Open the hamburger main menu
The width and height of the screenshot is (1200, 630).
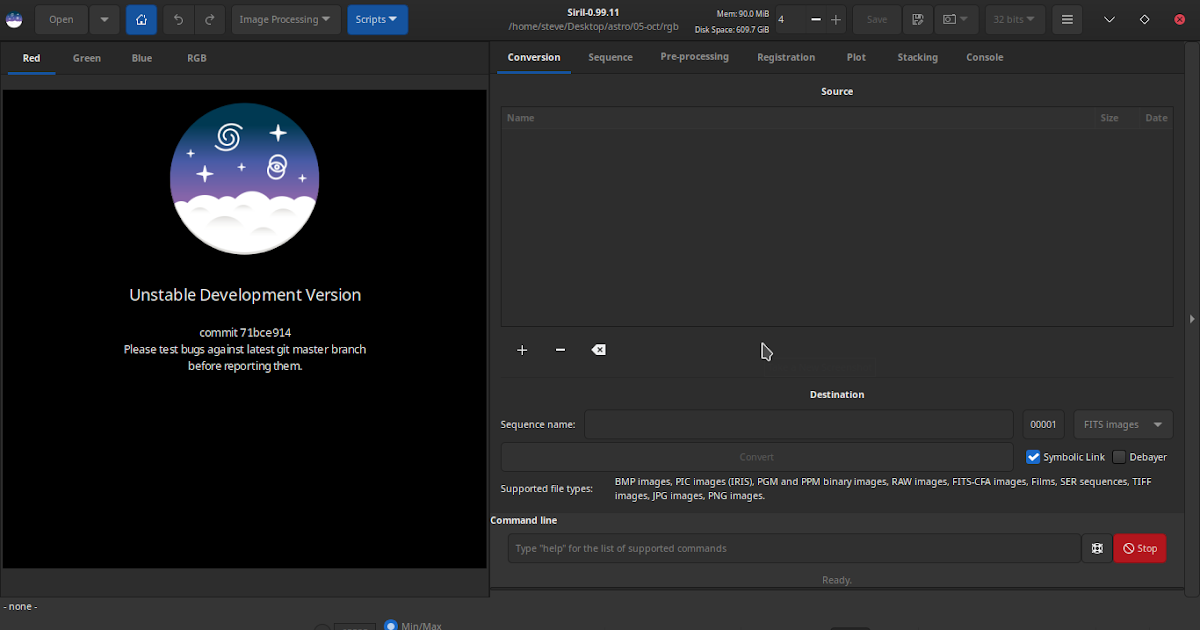click(1068, 19)
